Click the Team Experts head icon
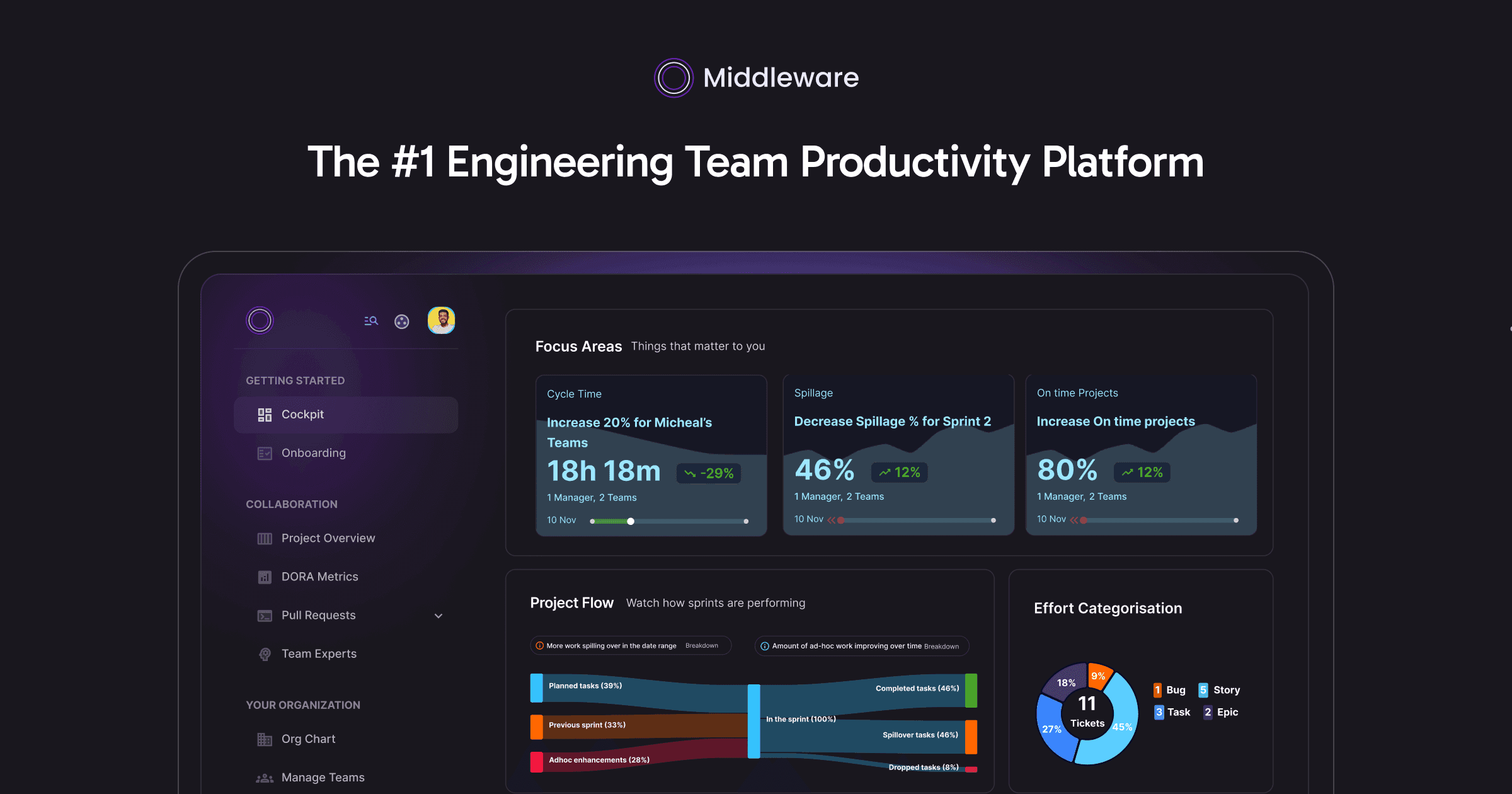Screen dimensions: 1512x794 pos(265,654)
